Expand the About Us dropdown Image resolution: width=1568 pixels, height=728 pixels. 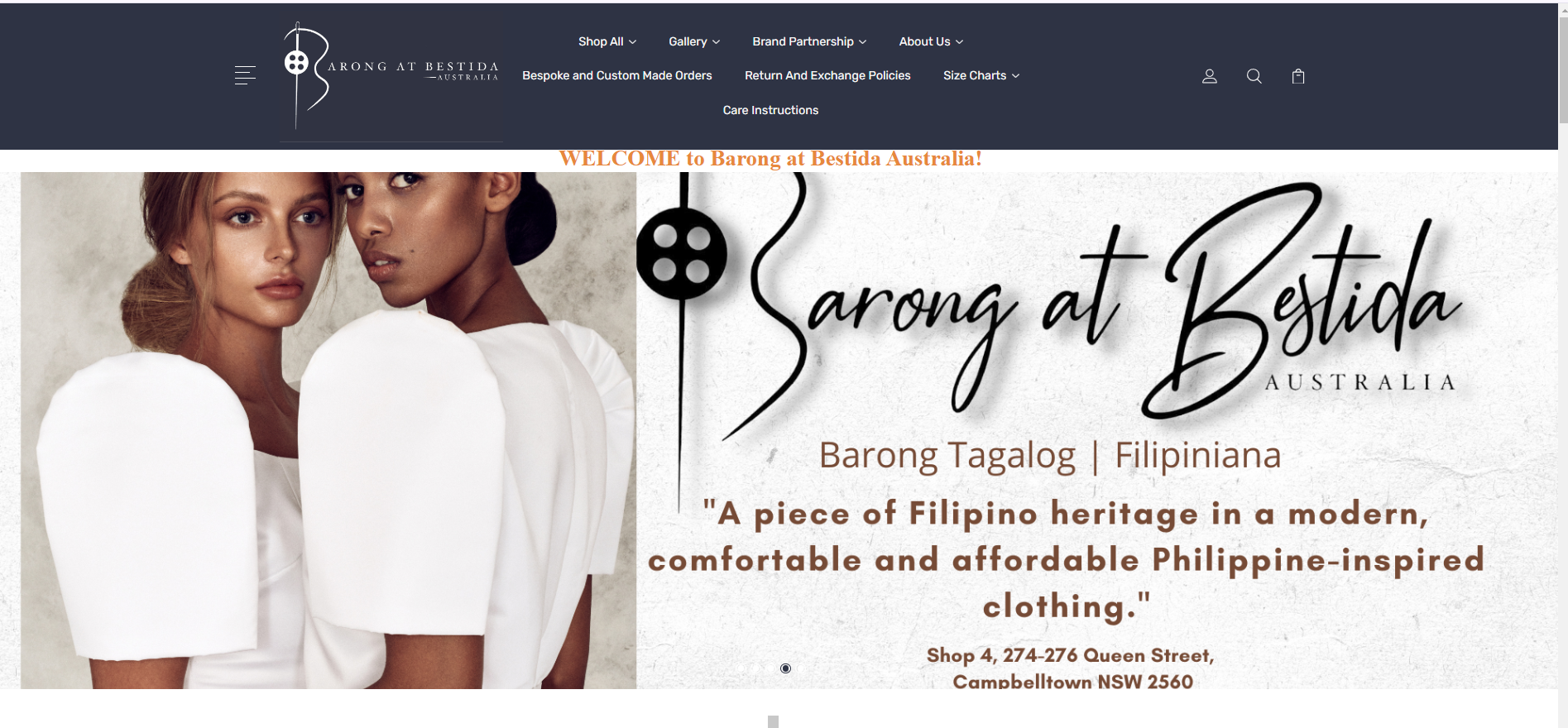click(x=931, y=41)
